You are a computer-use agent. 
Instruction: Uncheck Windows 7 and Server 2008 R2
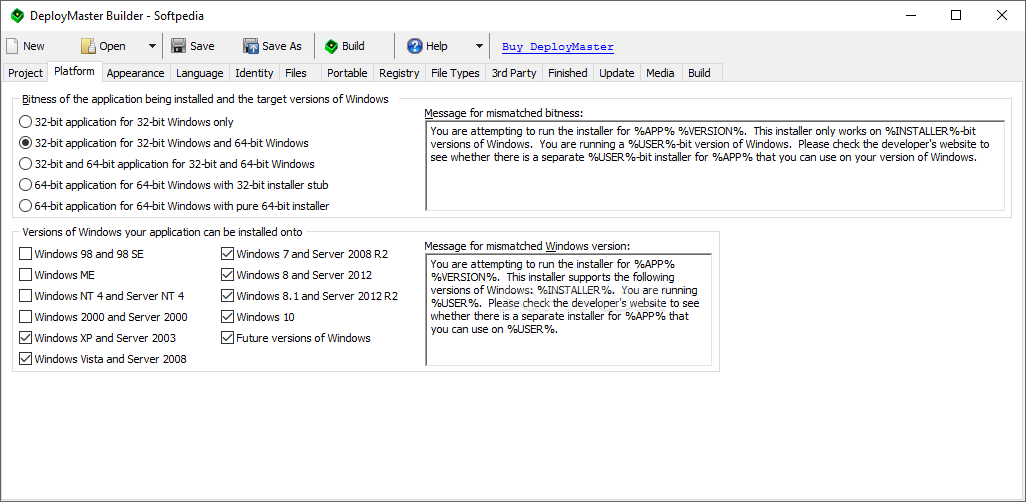(x=228, y=254)
